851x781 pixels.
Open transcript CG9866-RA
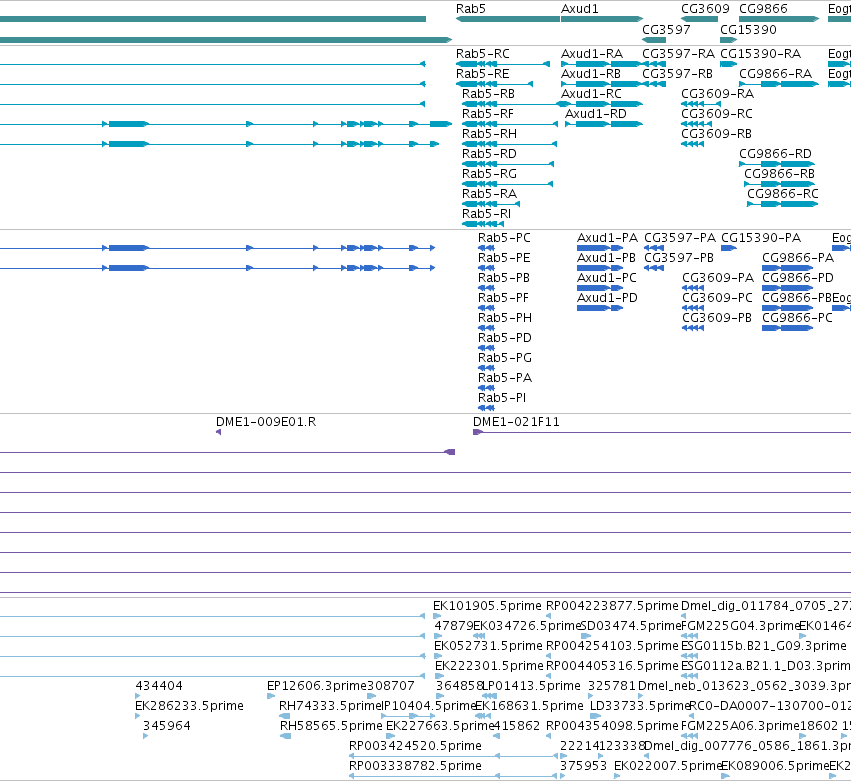pos(776,74)
